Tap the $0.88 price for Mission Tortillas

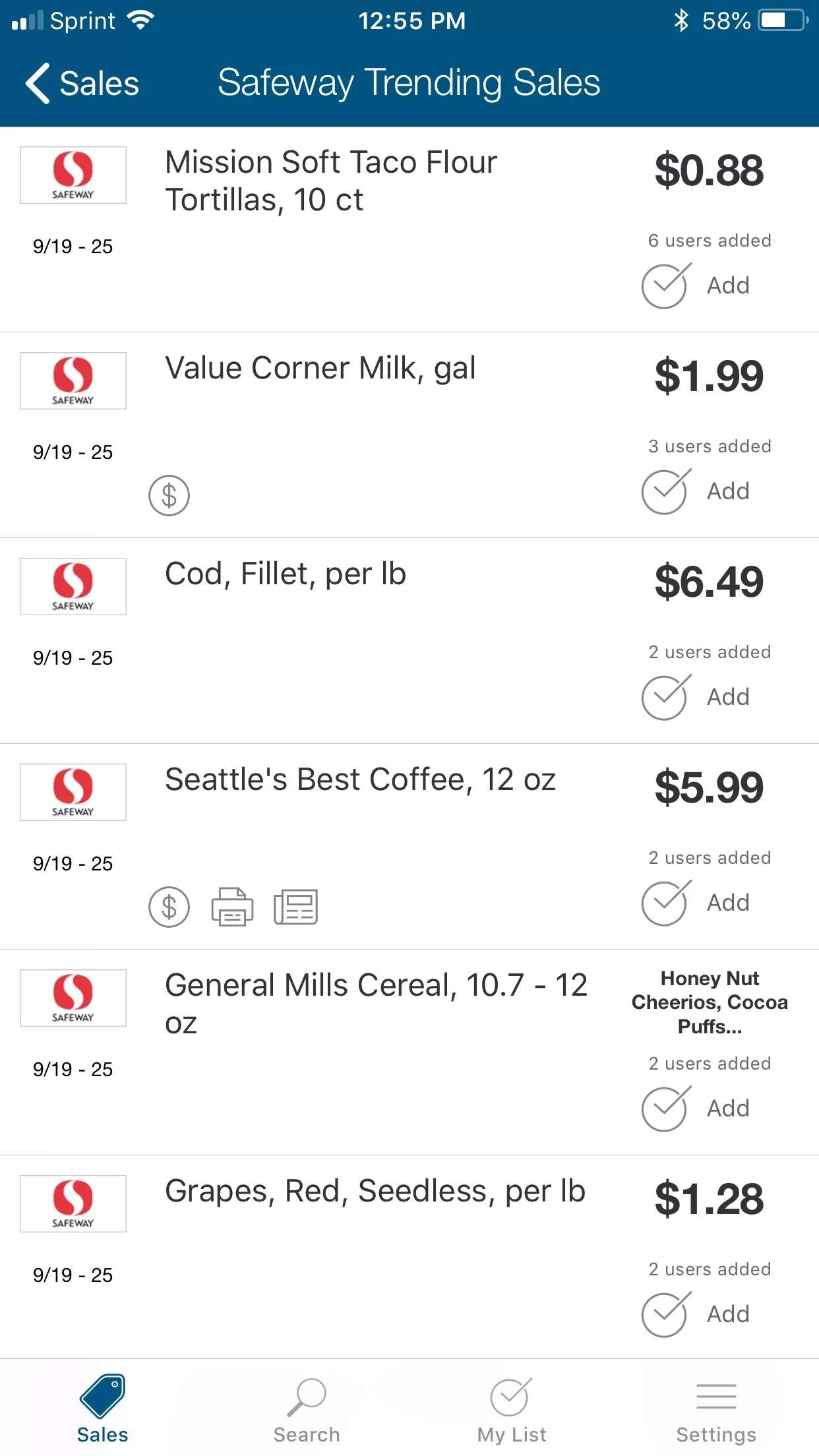tap(709, 170)
